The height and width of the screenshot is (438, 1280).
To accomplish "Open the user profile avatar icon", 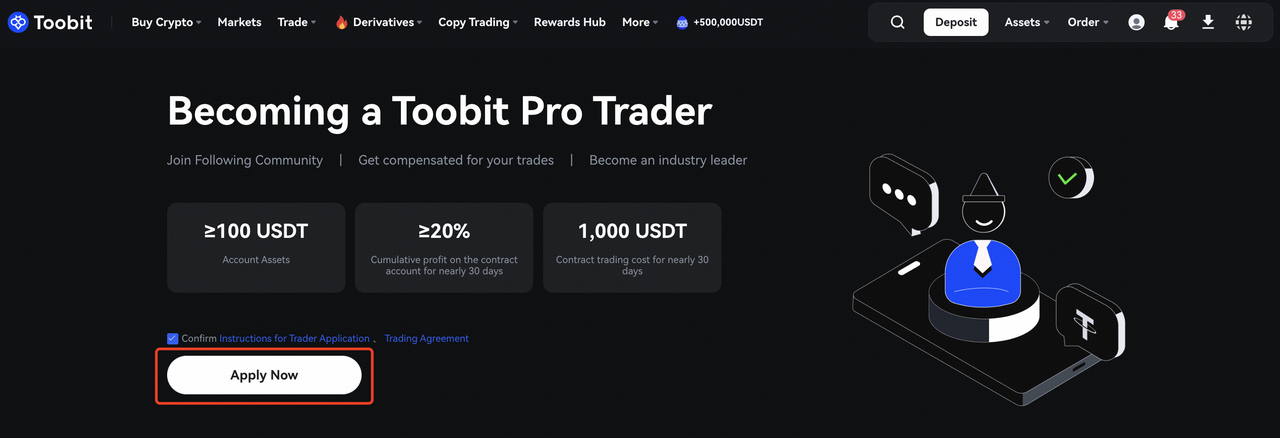I will pyautogui.click(x=1136, y=22).
